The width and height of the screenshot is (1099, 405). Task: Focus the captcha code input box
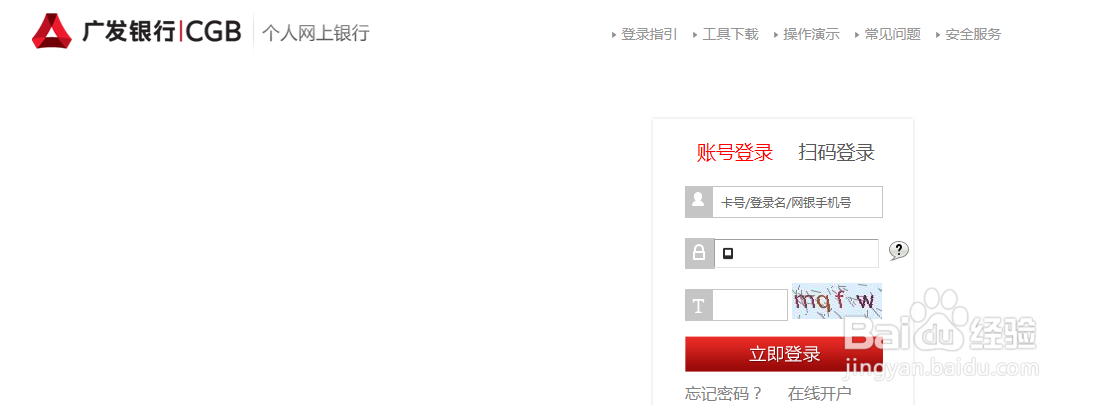pos(750,306)
